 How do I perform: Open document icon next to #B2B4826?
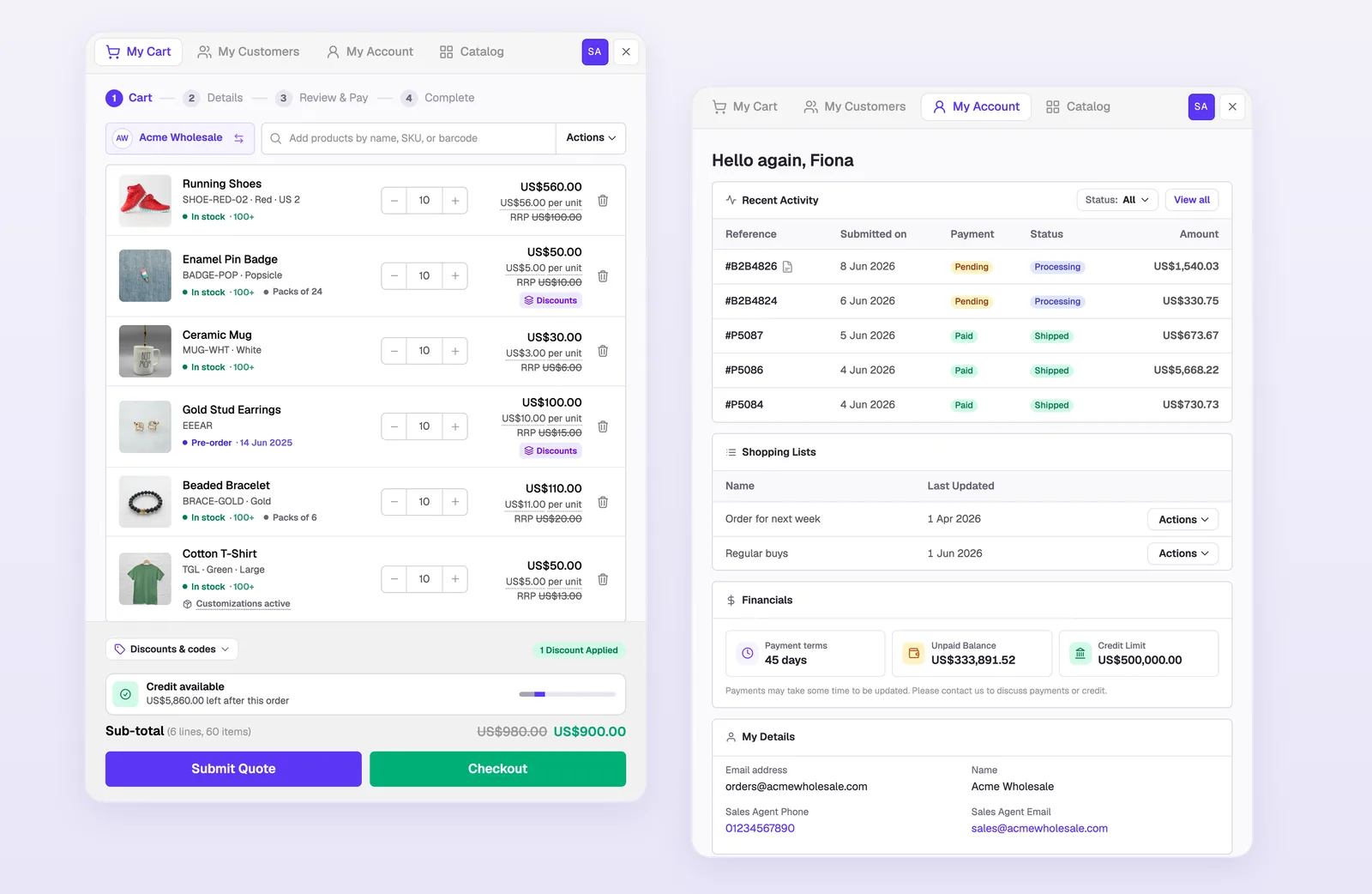(787, 267)
